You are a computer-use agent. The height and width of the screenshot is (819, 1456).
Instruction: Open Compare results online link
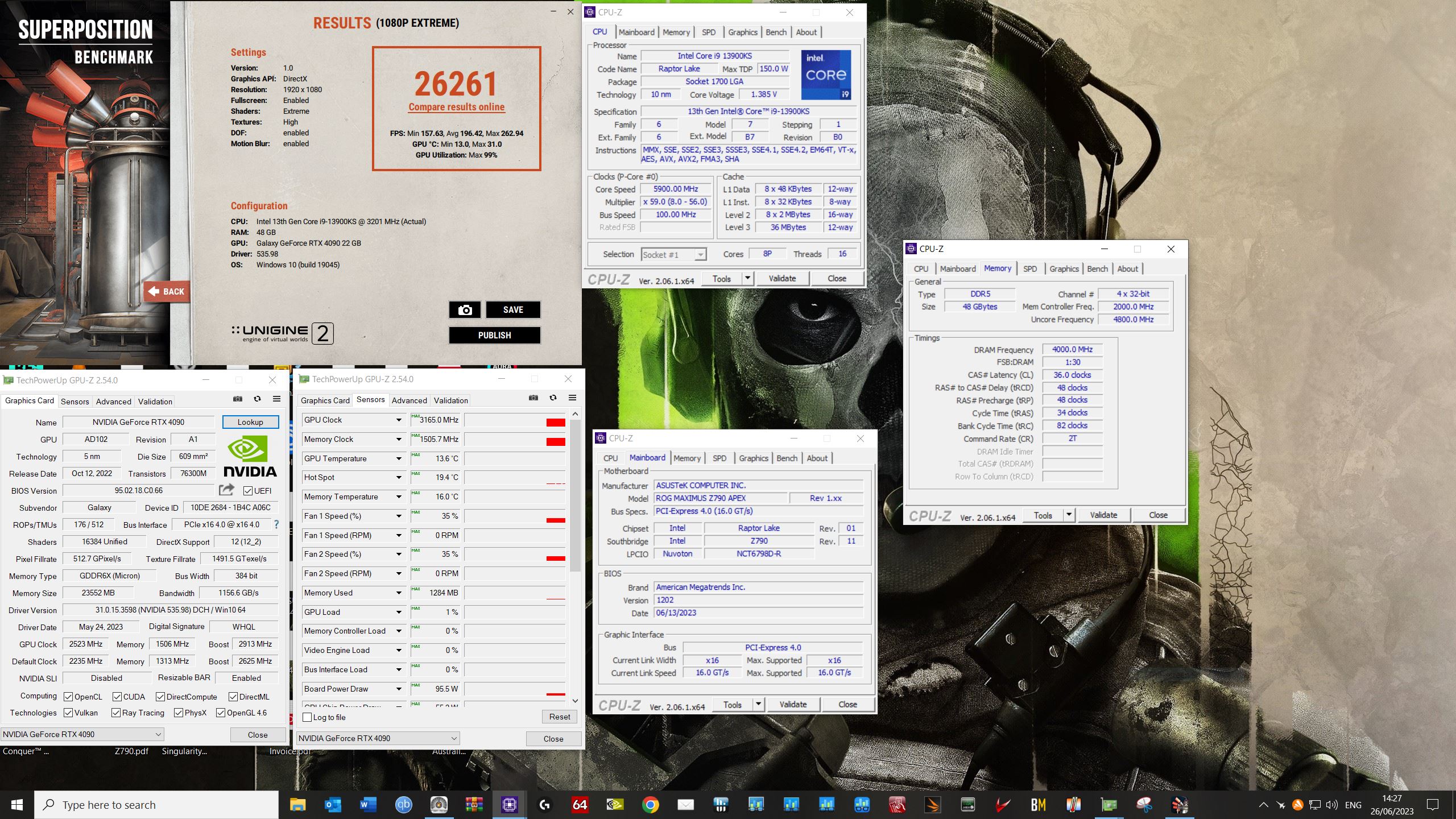click(x=456, y=107)
